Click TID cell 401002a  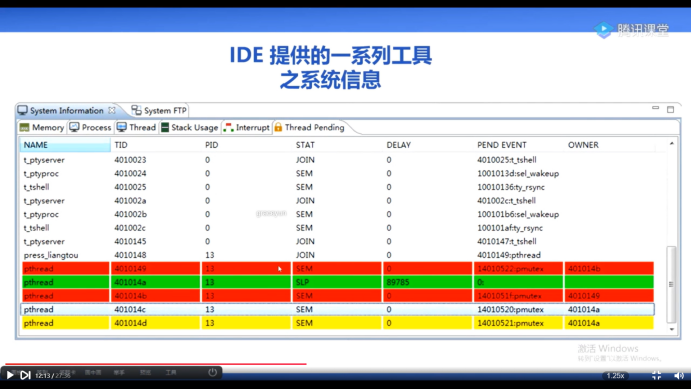pos(130,201)
